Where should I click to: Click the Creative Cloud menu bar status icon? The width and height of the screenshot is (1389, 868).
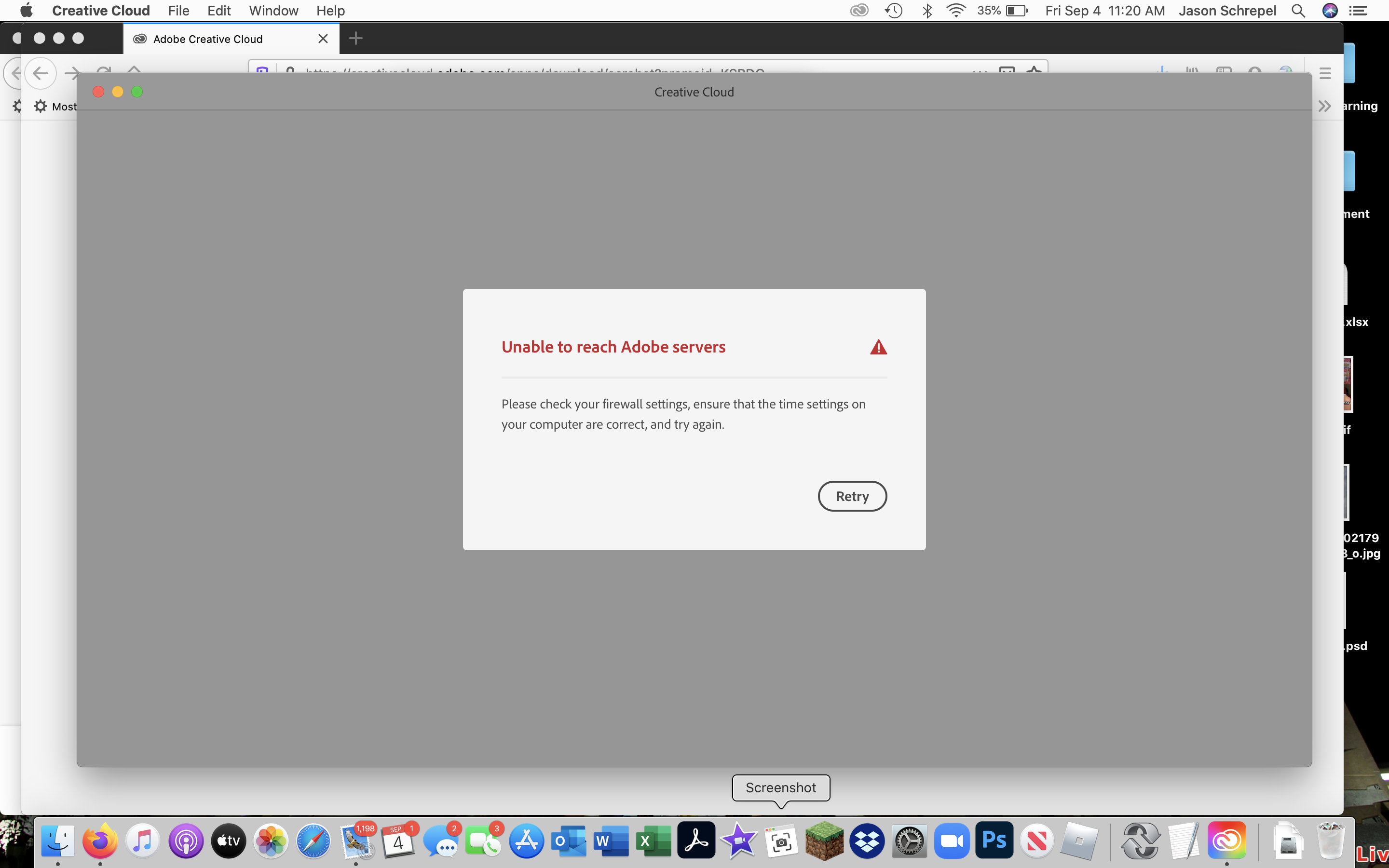pyautogui.click(x=858, y=10)
